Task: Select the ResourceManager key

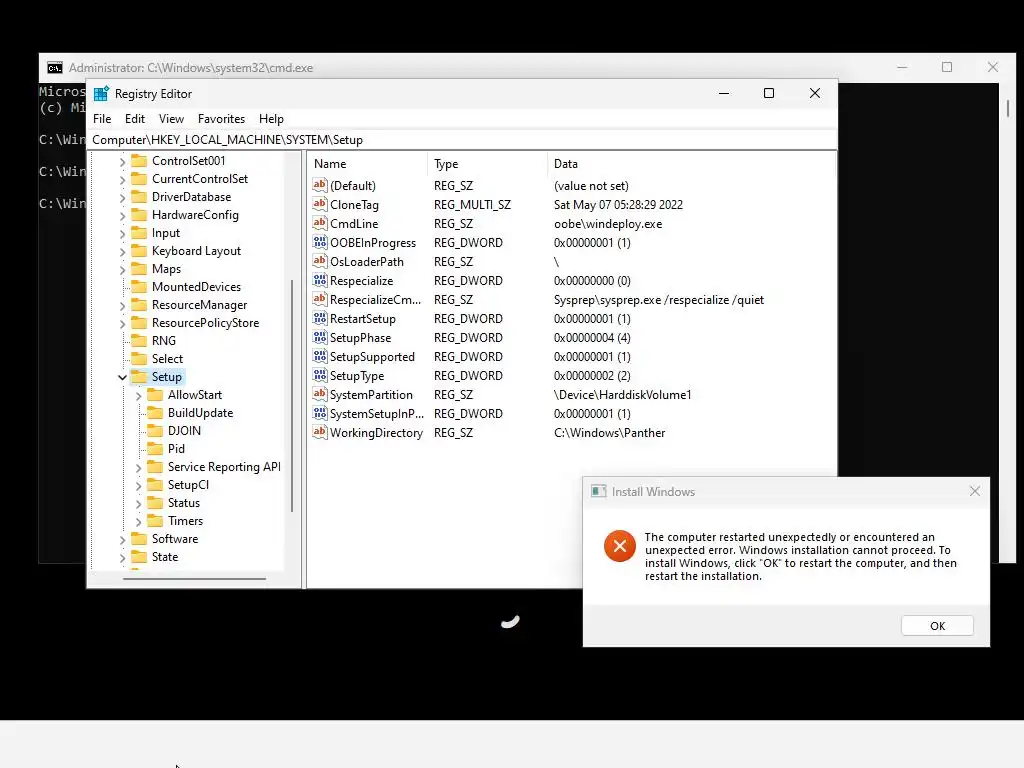Action: [199, 305]
